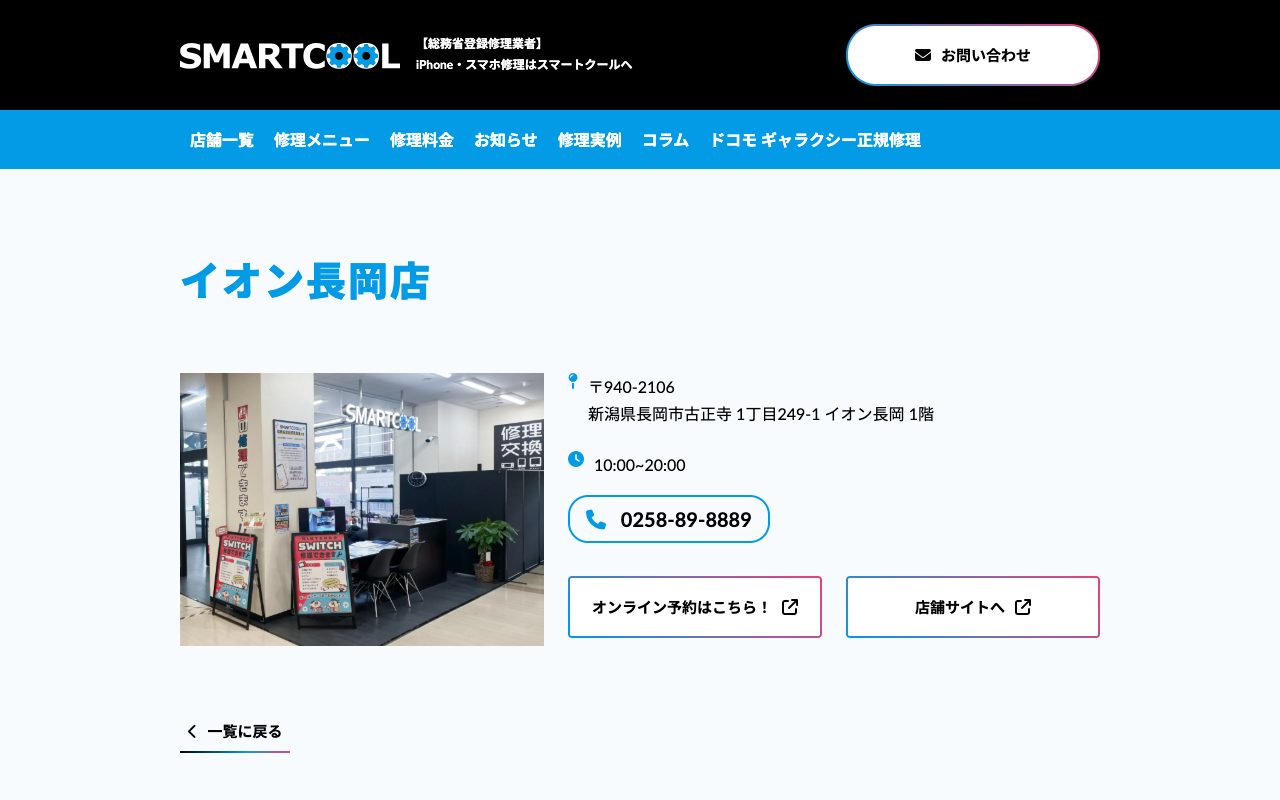Viewport: 1280px width, 800px height.
Task: Return via 一覧に戻る link
Action: (235, 732)
